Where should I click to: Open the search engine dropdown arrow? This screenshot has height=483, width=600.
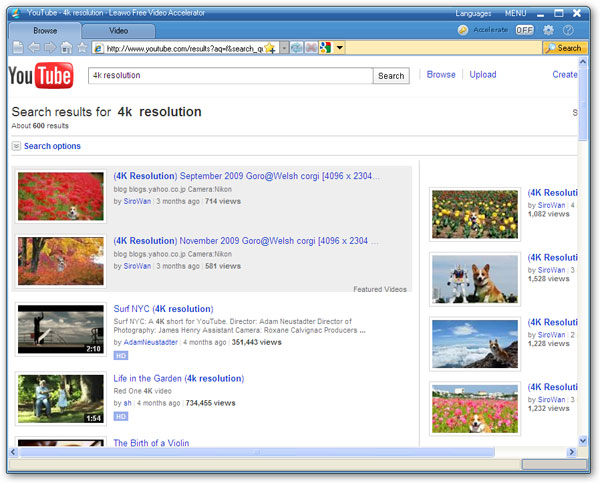(x=339, y=48)
